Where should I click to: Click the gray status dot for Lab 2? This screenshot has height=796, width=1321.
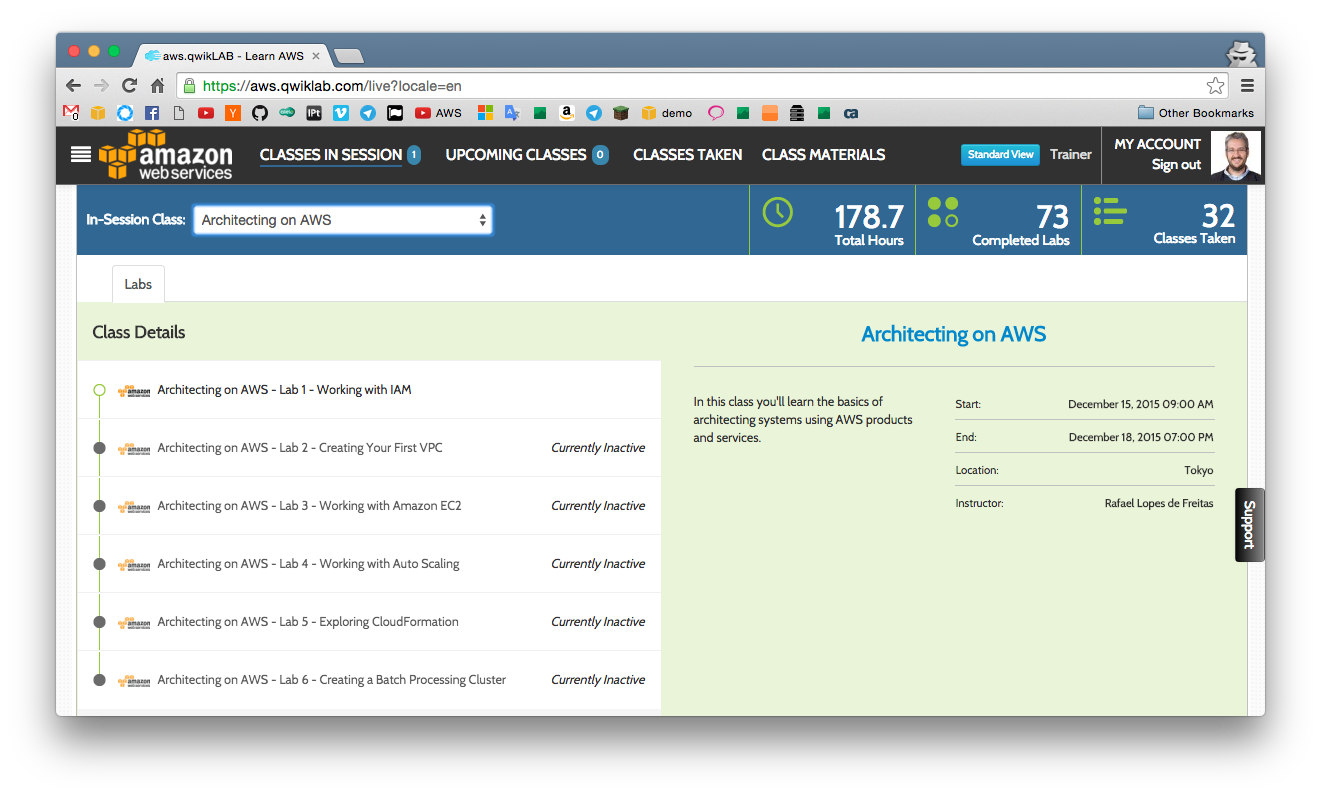99,448
